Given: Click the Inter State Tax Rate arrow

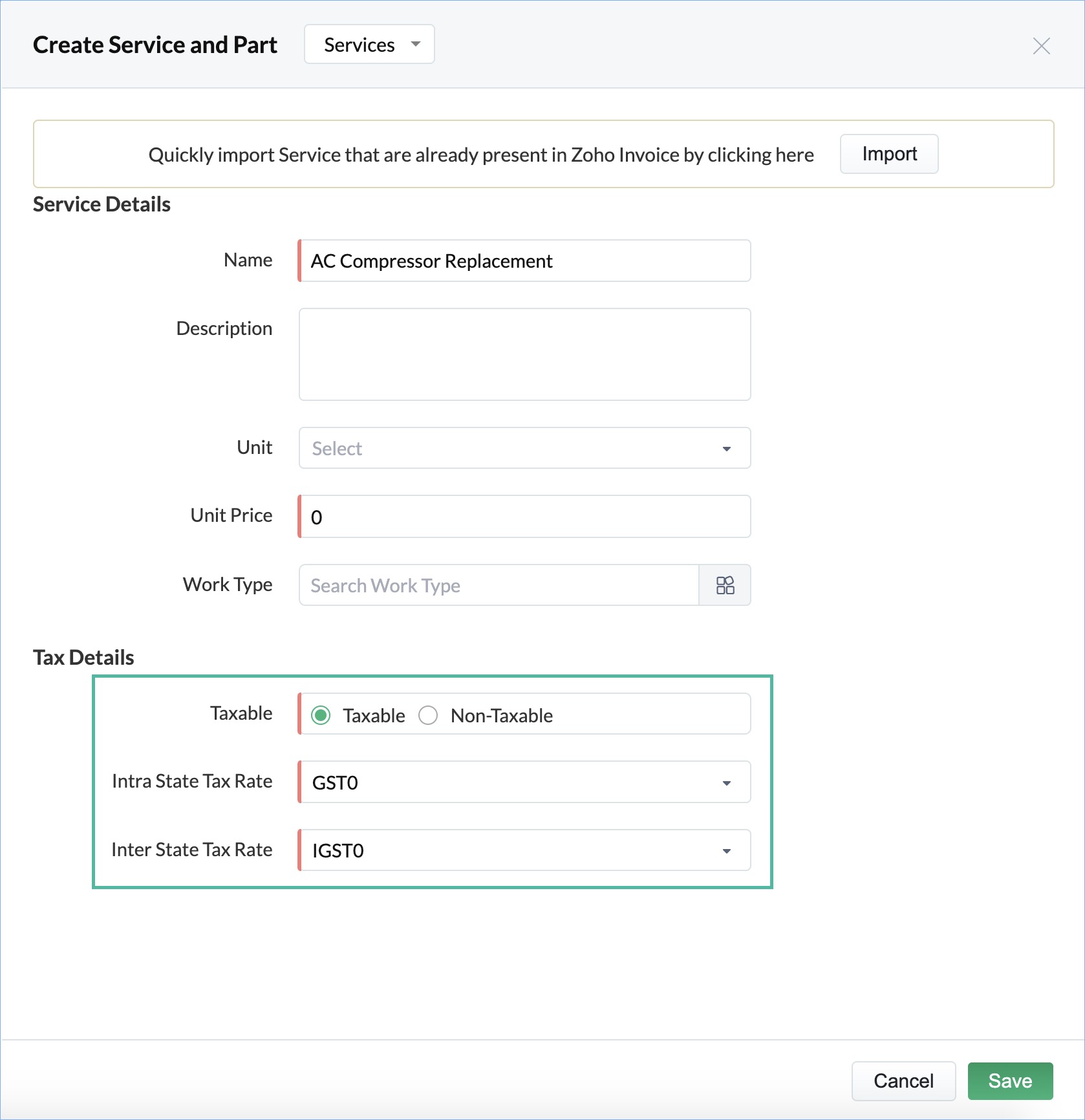Looking at the screenshot, I should pos(726,851).
